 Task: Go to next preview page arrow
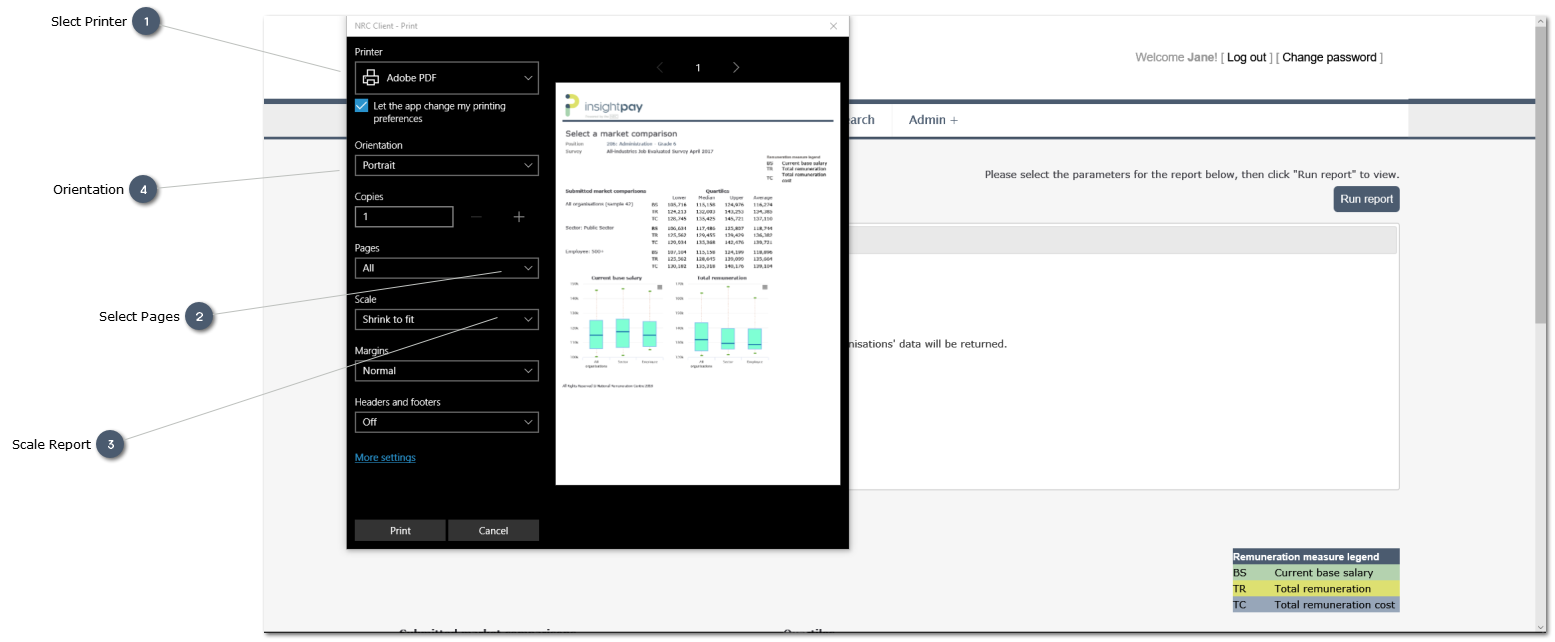coord(736,68)
